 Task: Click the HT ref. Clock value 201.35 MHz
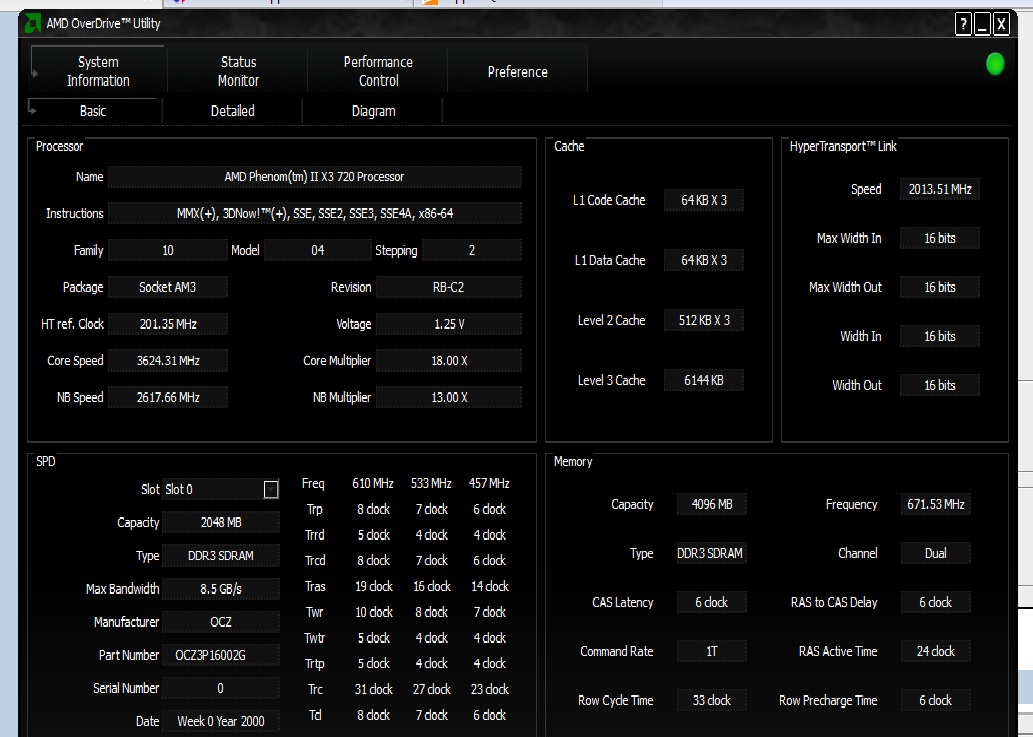tap(168, 324)
